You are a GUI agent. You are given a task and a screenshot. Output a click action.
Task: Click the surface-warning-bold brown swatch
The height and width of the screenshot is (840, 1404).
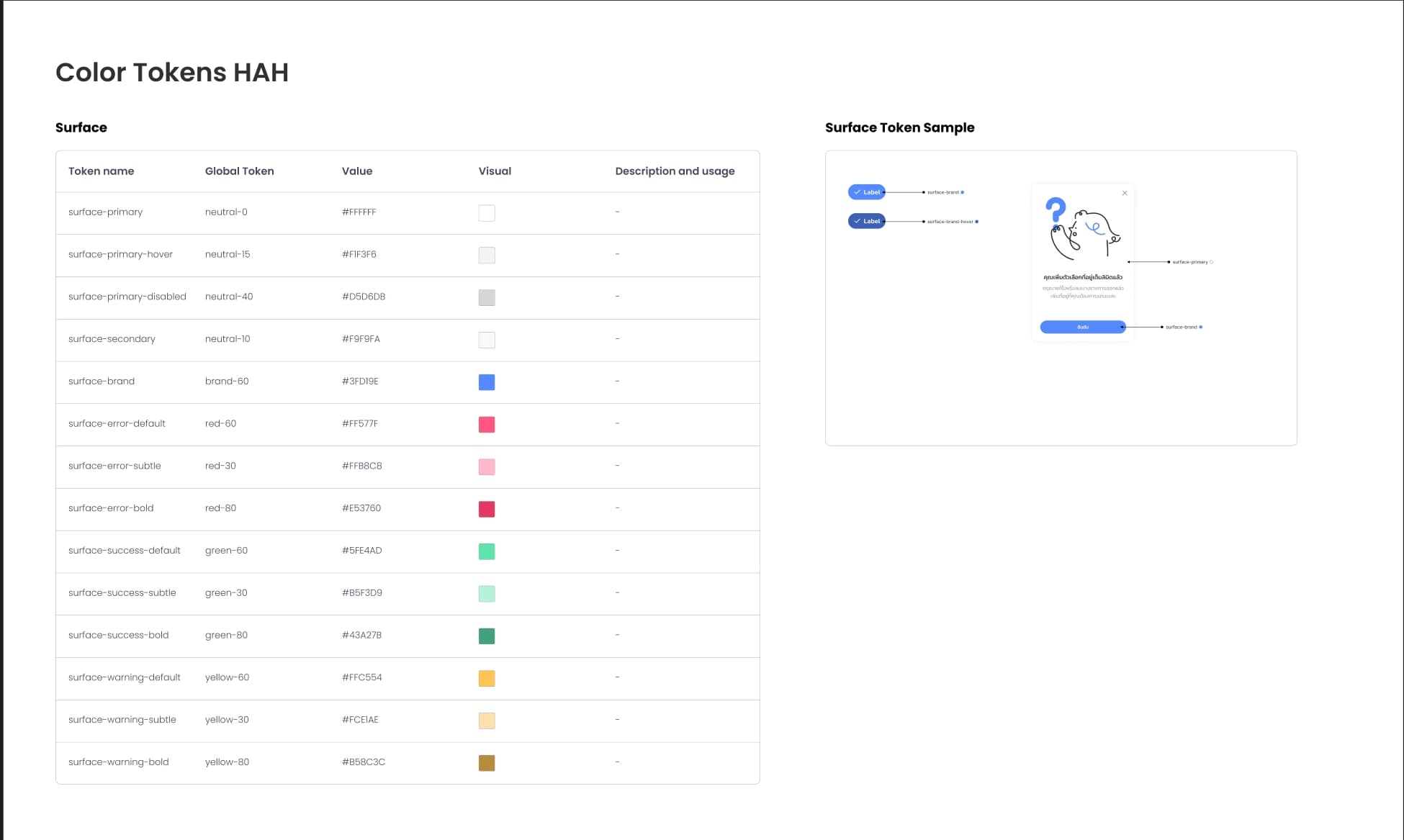pos(487,763)
